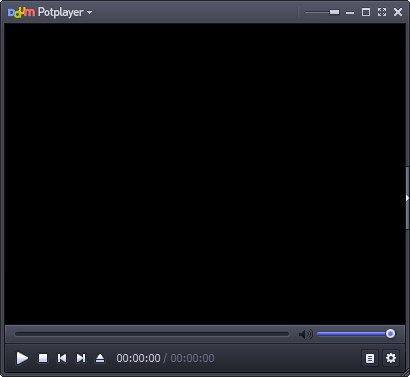Click the elapsed time 00:00:00 display
The width and height of the screenshot is (410, 377).
138,358
